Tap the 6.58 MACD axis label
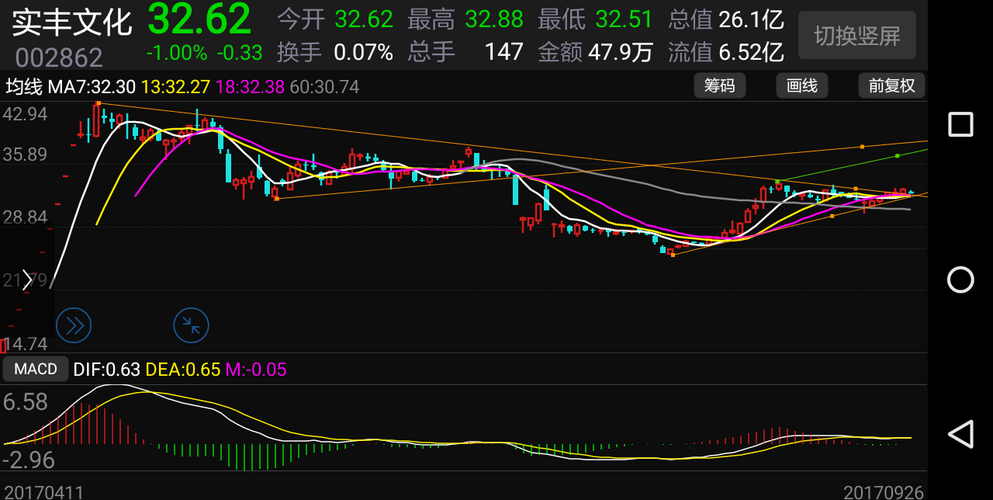The height and width of the screenshot is (500, 993). (x=25, y=403)
